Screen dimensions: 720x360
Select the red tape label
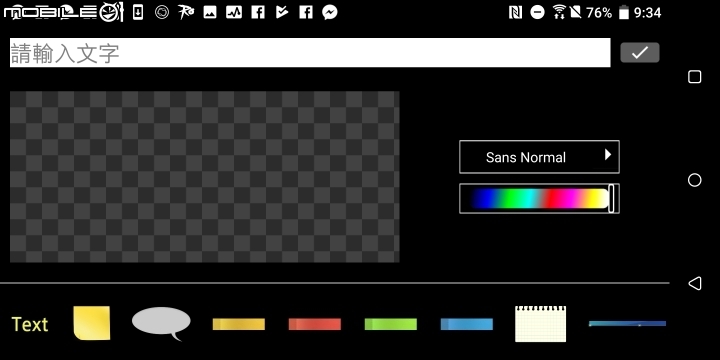(x=315, y=324)
